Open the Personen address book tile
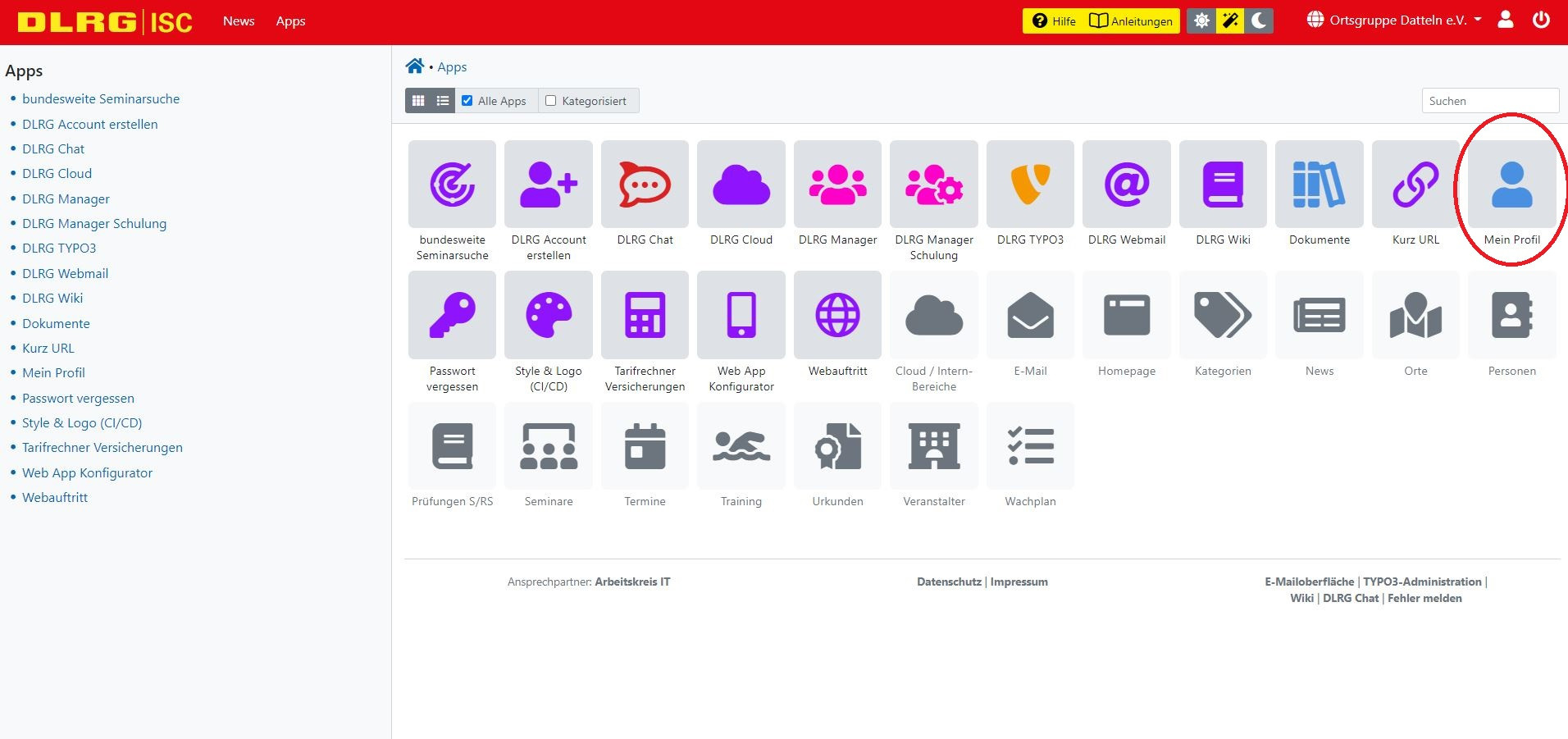Screen dimensions: 1568x739 1512,315
